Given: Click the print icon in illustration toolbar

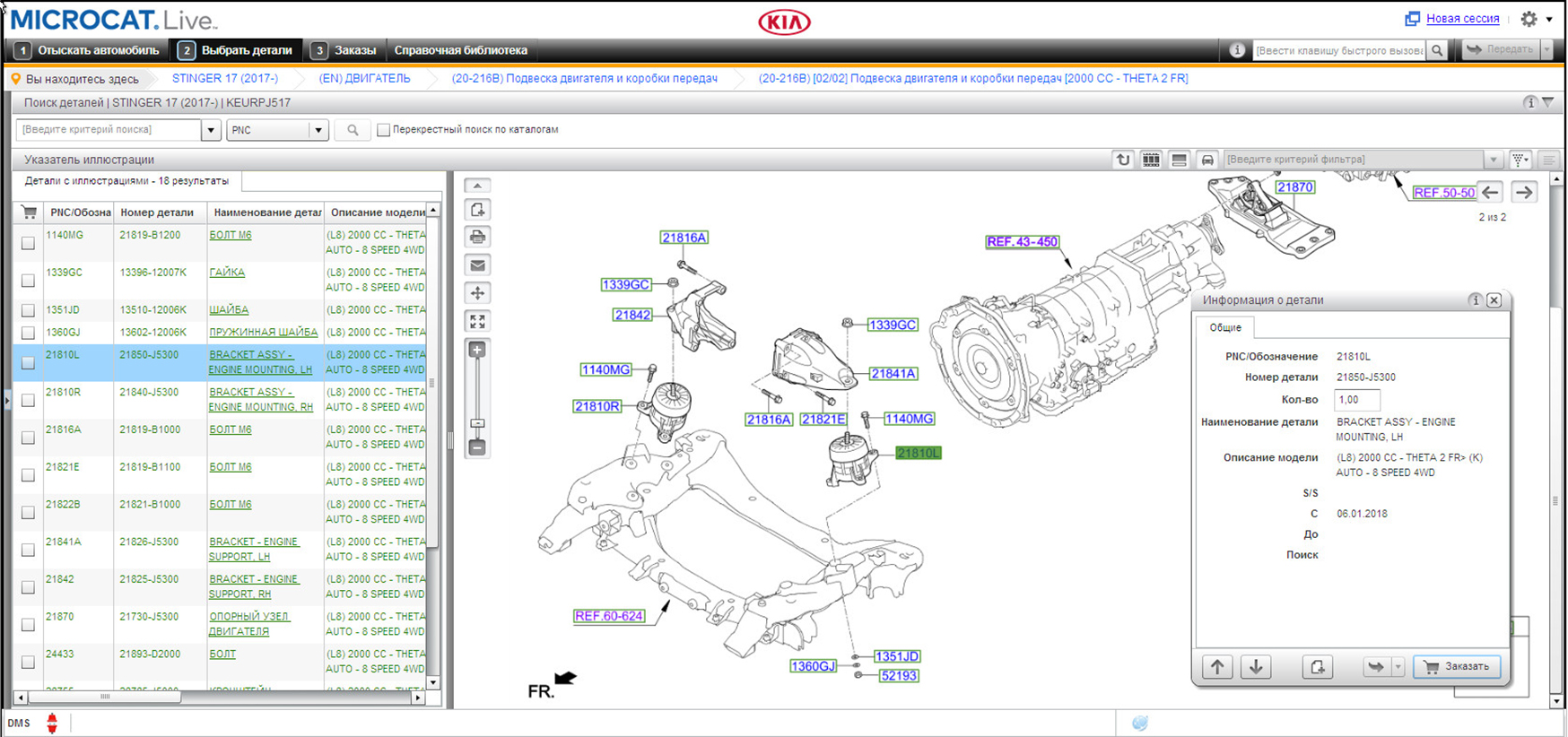Looking at the screenshot, I should (477, 238).
